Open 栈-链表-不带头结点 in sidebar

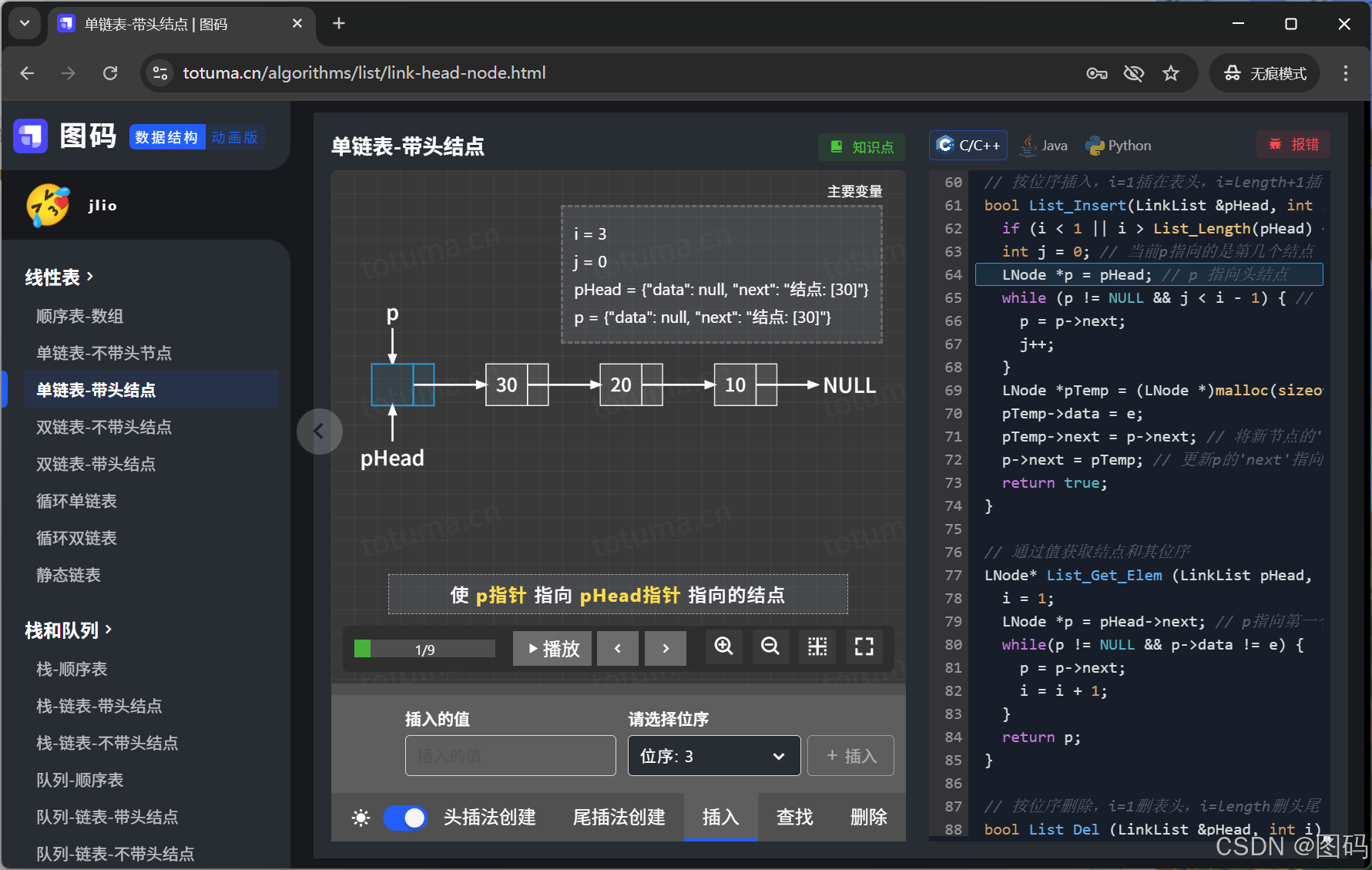(x=107, y=743)
